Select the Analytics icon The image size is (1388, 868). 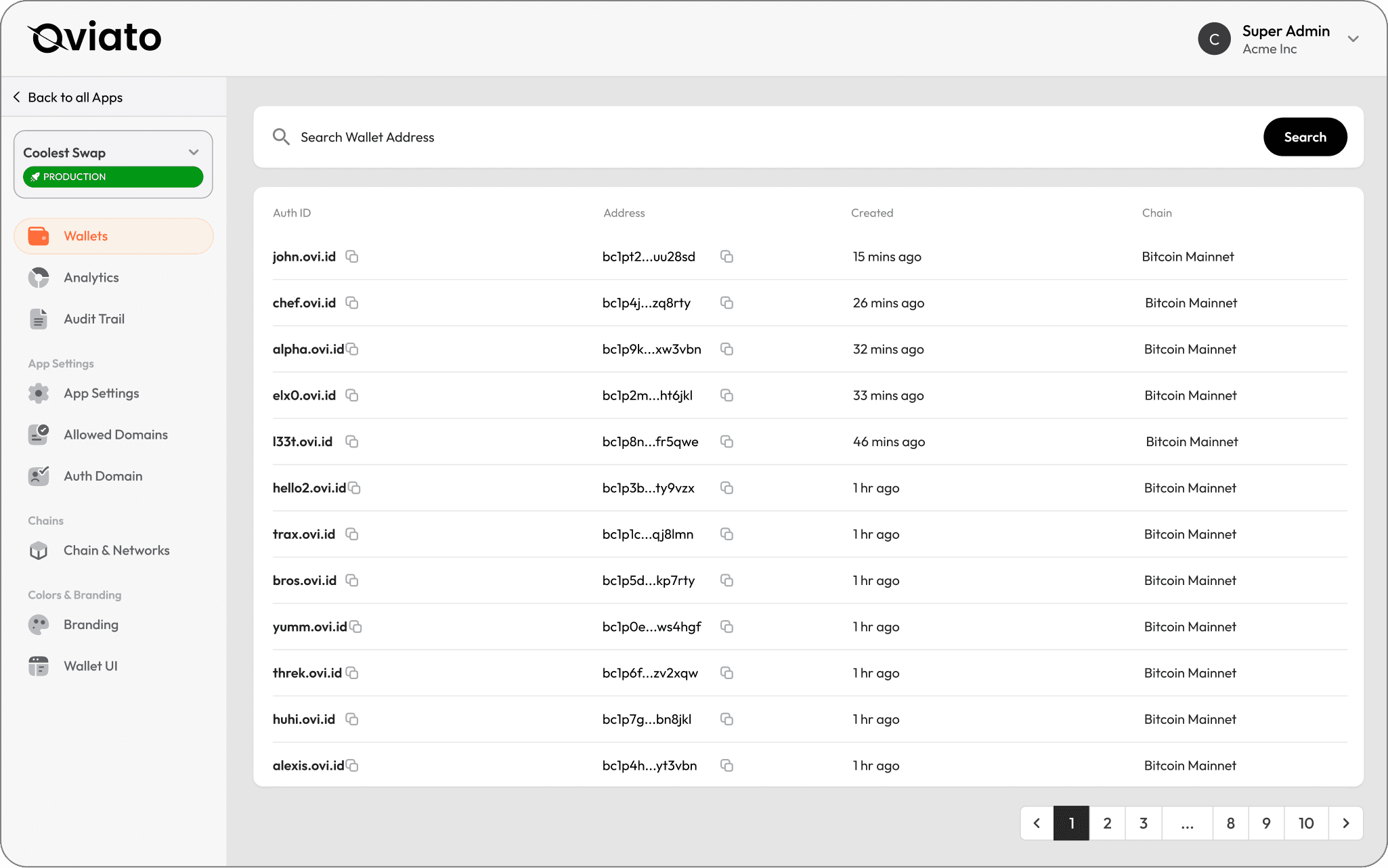tap(39, 278)
